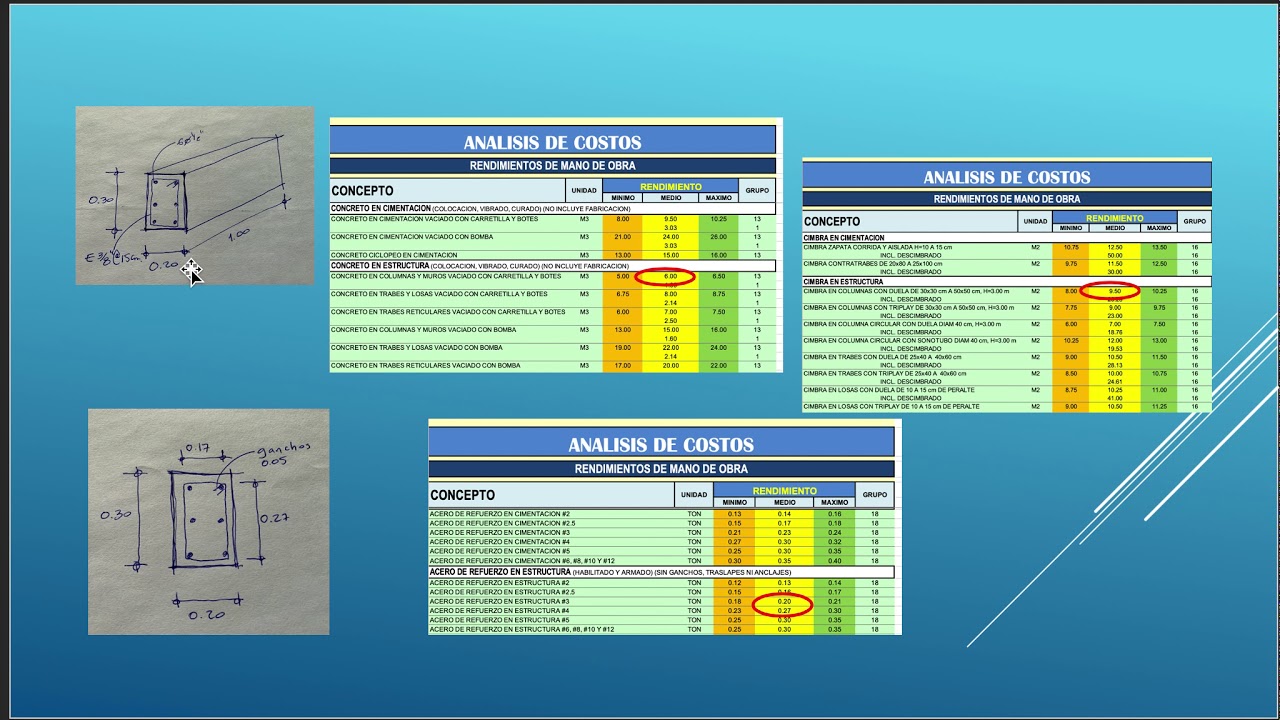Click row 'ACERO DE REFUERZO EN CIMENTACION #6, #8, #10 Y #12'
This screenshot has width=1280, height=720.
pyautogui.click(x=661, y=561)
